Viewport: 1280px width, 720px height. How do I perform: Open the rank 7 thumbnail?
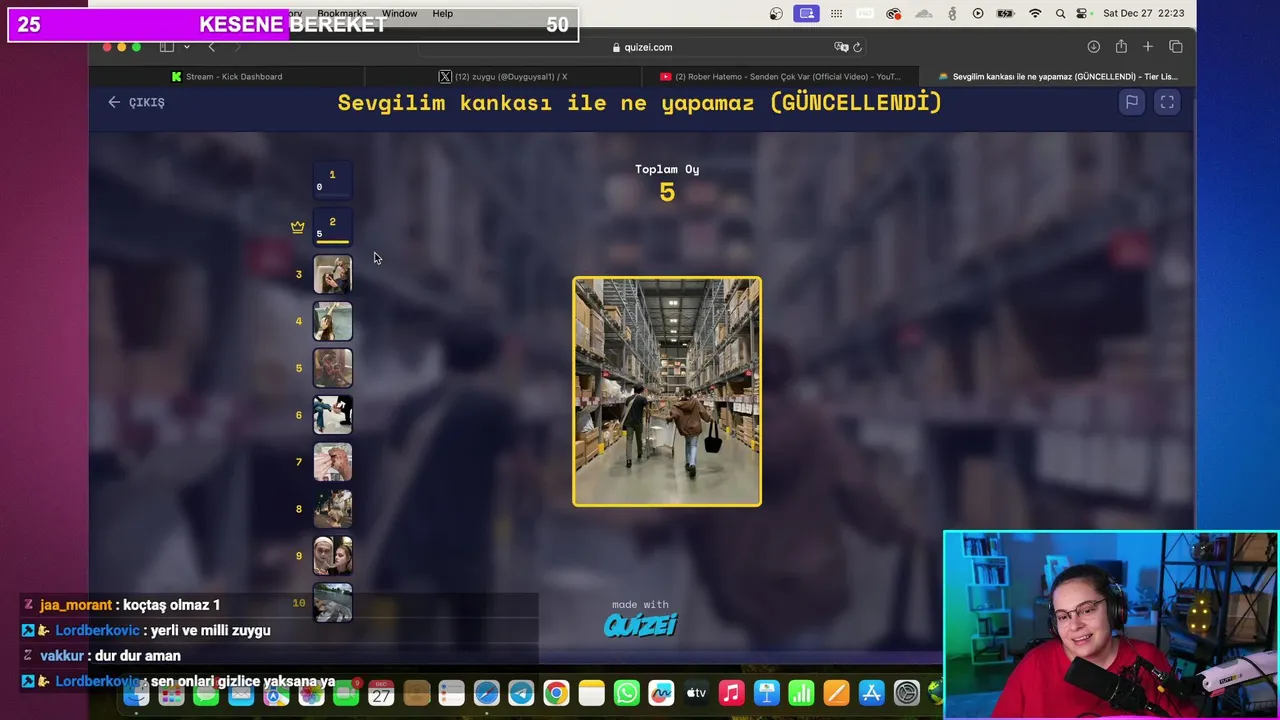333,462
